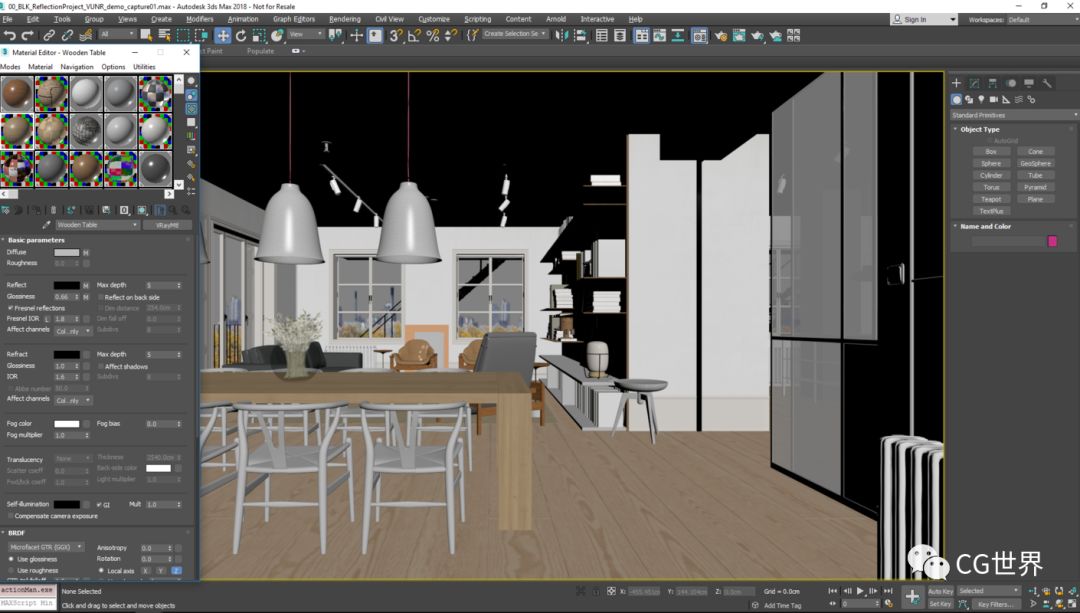Viewport: 1080px width, 613px height.
Task: Choose the Select Object tool
Action: pyautogui.click(x=146, y=34)
